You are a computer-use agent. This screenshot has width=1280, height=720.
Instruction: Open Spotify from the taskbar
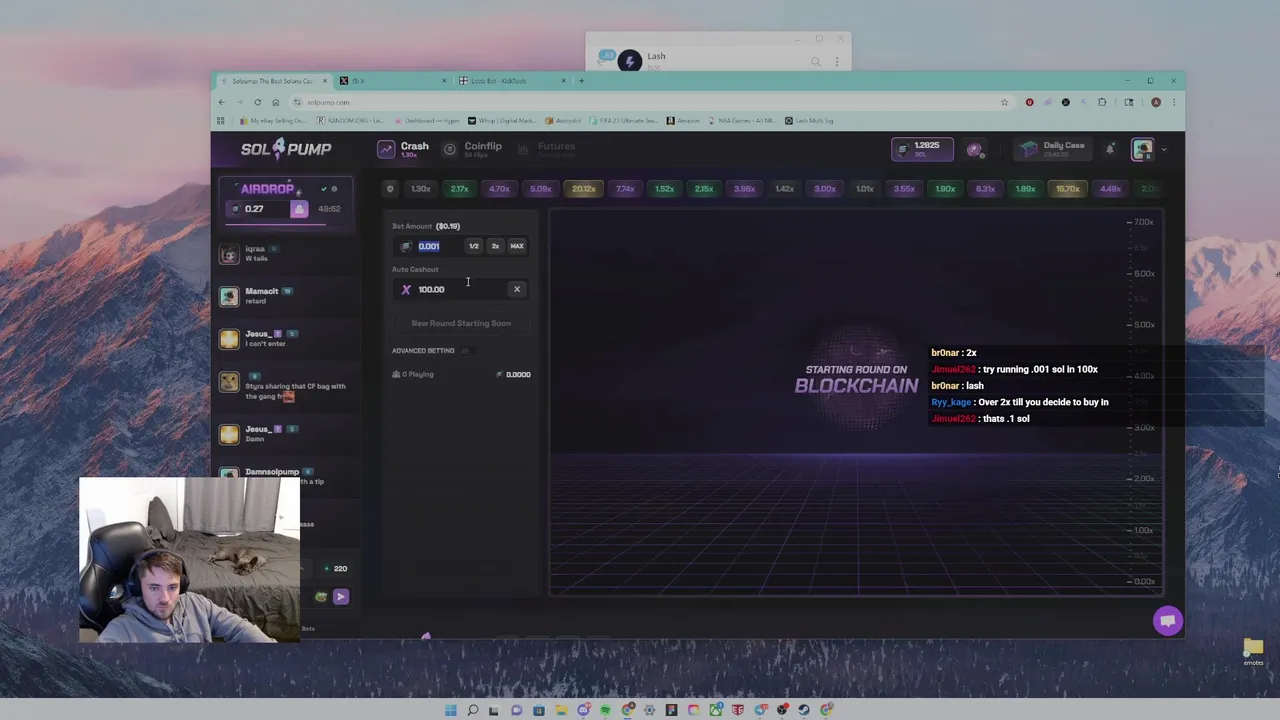(605, 710)
